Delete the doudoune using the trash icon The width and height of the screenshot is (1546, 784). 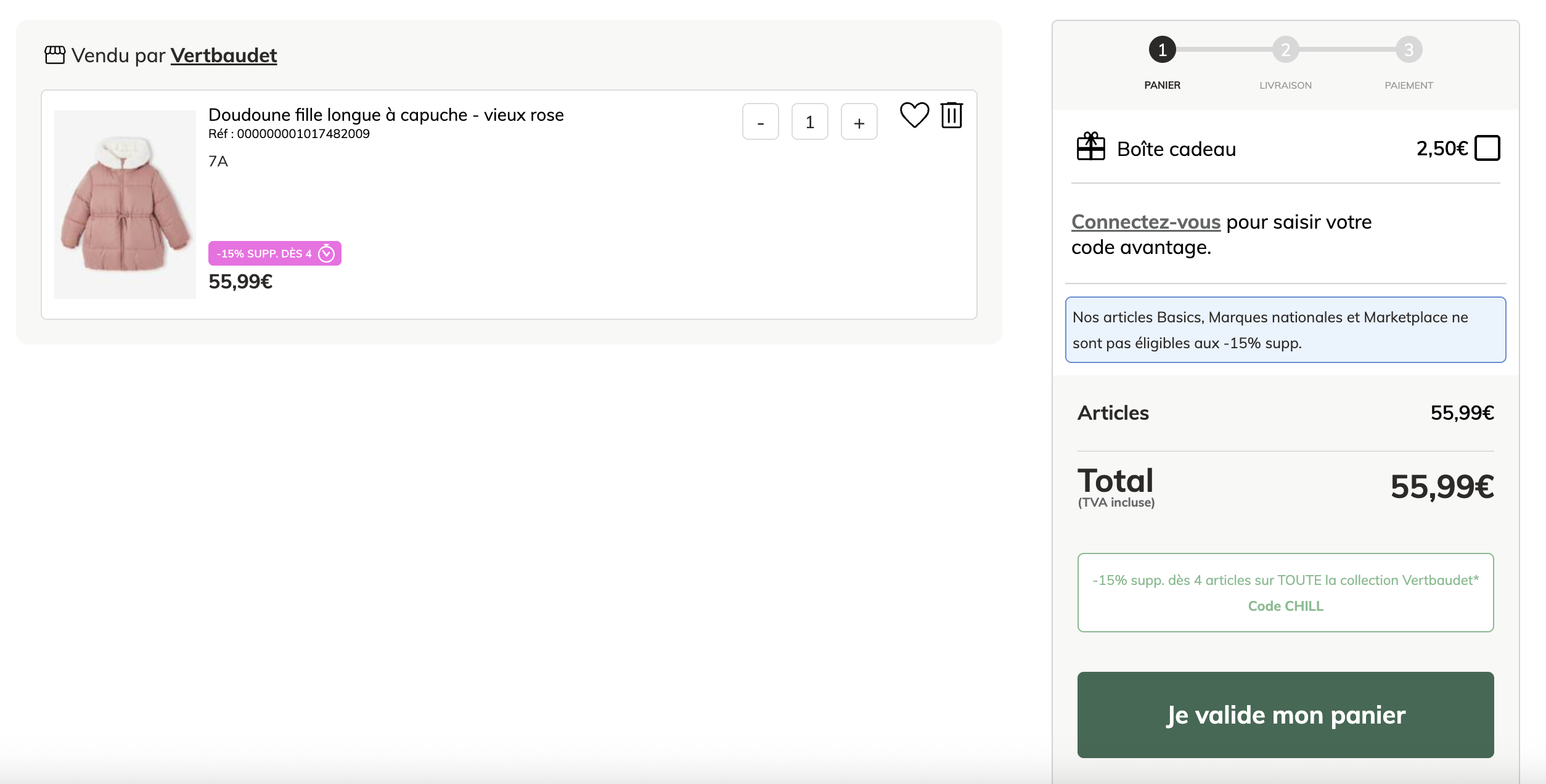point(952,115)
